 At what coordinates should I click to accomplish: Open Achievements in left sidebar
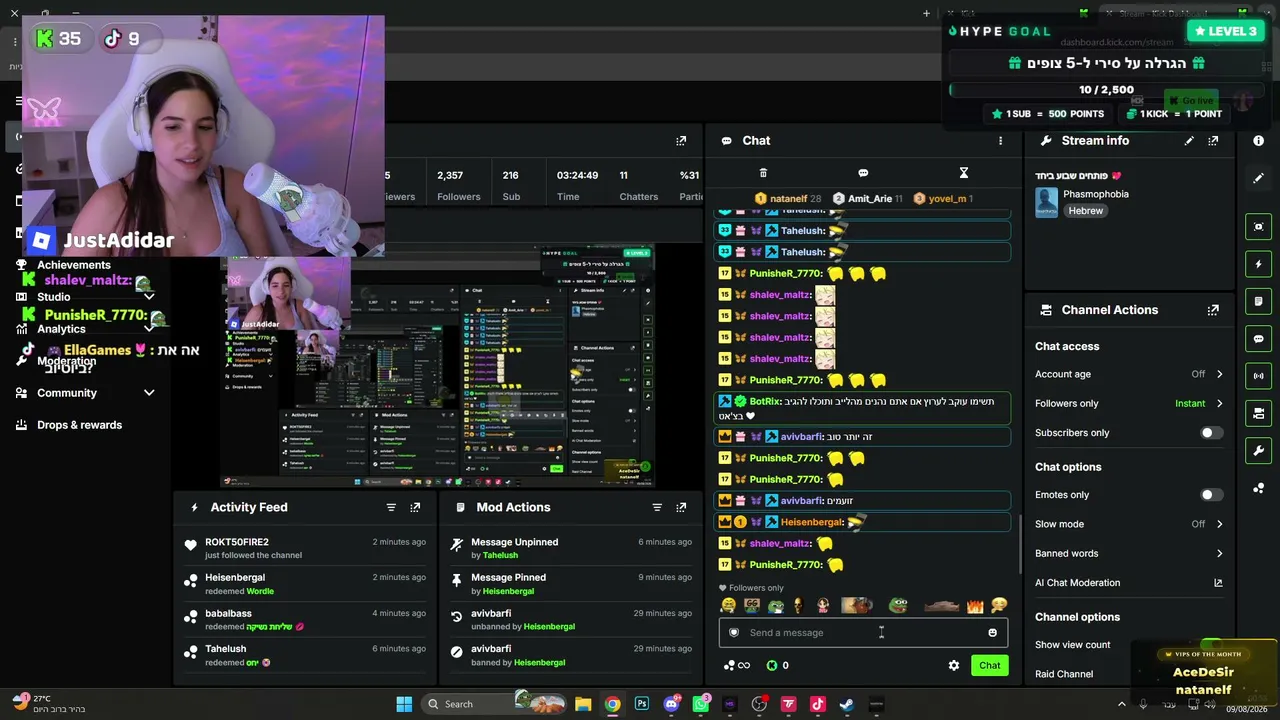[x=74, y=265]
